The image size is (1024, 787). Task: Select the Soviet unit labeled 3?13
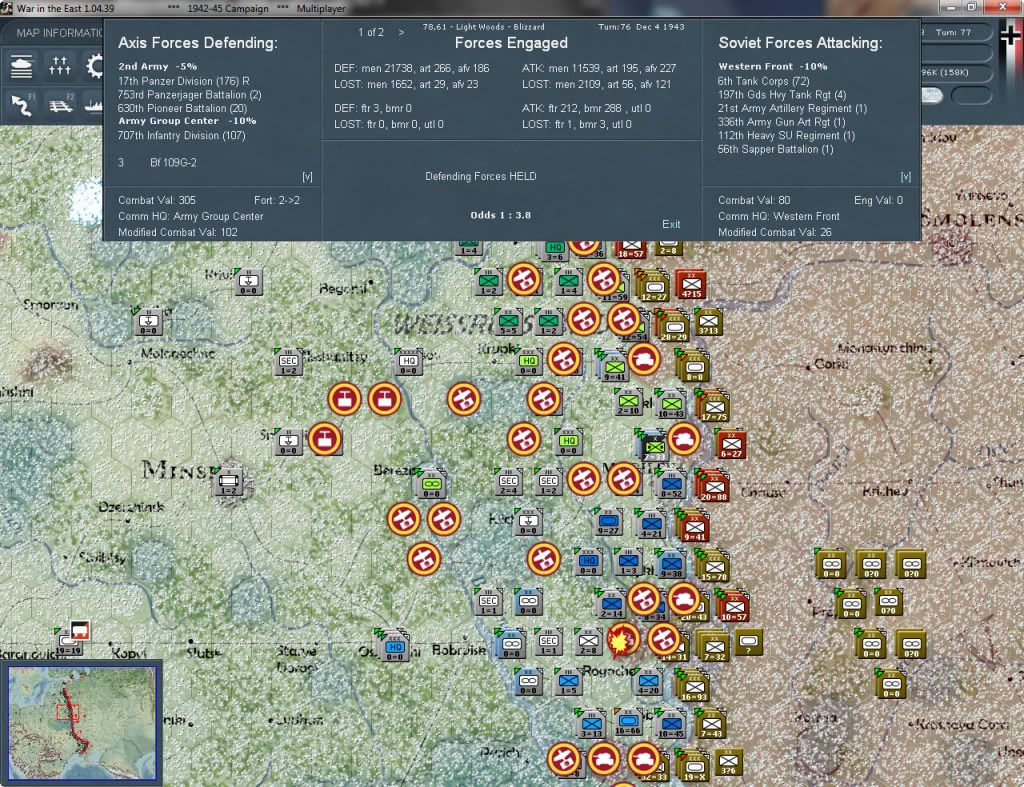pos(709,323)
